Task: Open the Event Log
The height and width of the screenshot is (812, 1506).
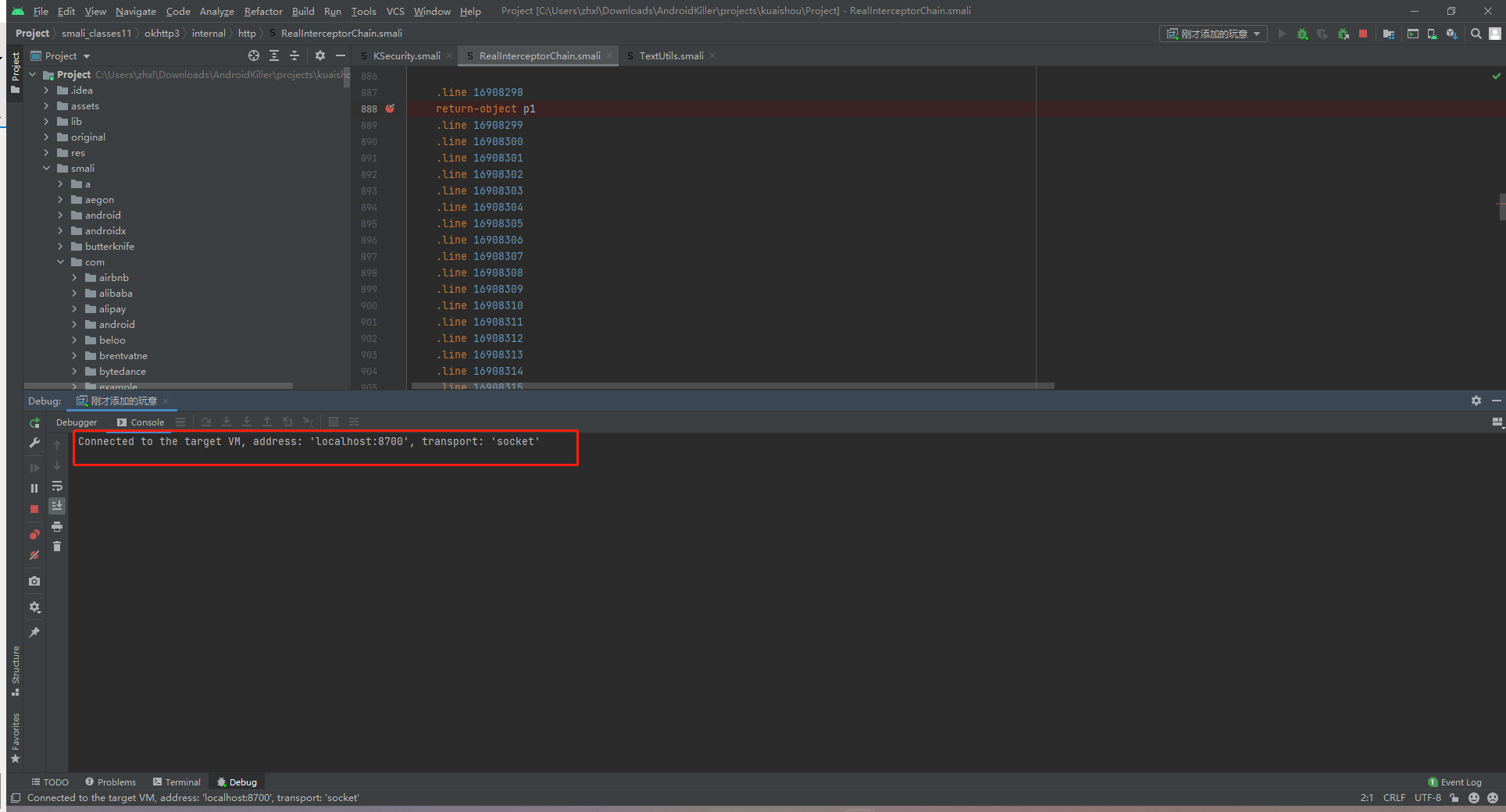Action: pyautogui.click(x=1454, y=782)
